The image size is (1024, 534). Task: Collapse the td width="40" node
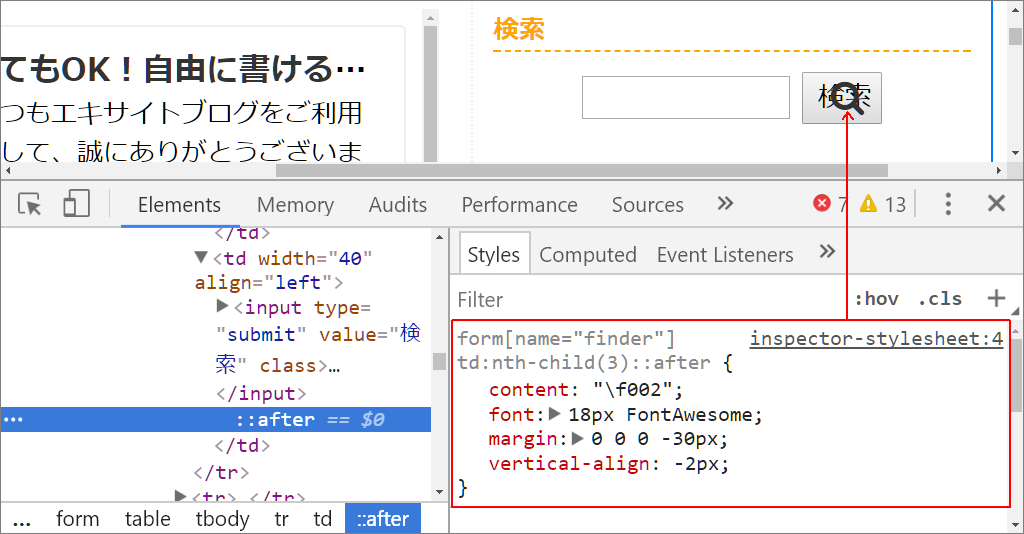pos(201,257)
